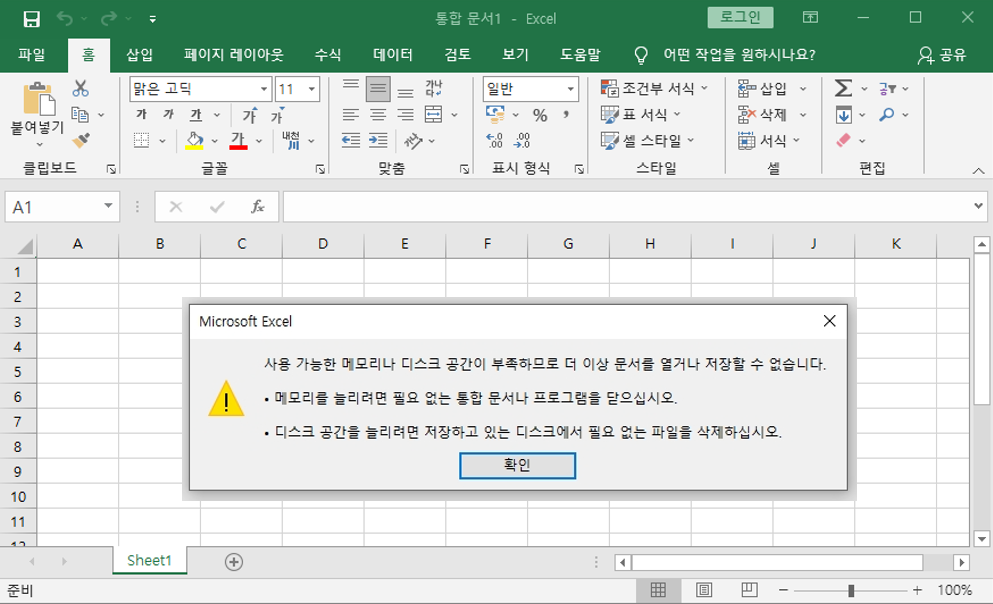Increase font size with larger 가 icon
Image resolution: width=993 pixels, height=604 pixels.
[250, 115]
